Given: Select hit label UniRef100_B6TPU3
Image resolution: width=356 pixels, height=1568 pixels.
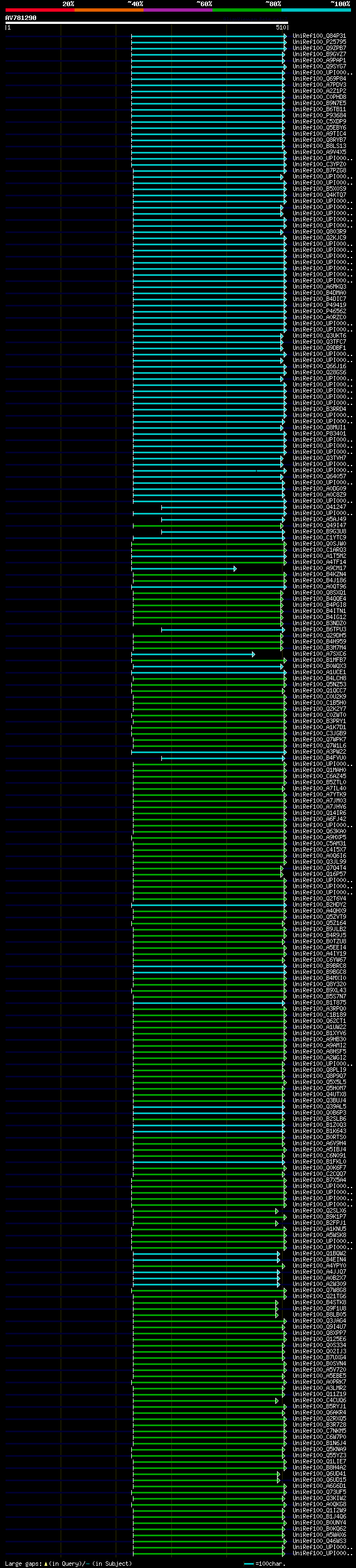Looking at the screenshot, I should [319, 630].
